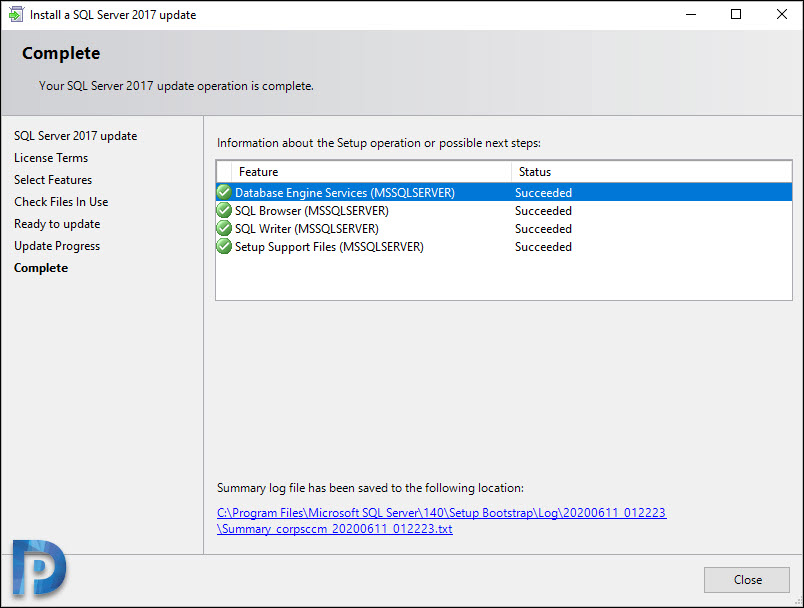This screenshot has width=804, height=608.
Task: Click Succeeded status for Setup Support Files
Action: click(543, 247)
